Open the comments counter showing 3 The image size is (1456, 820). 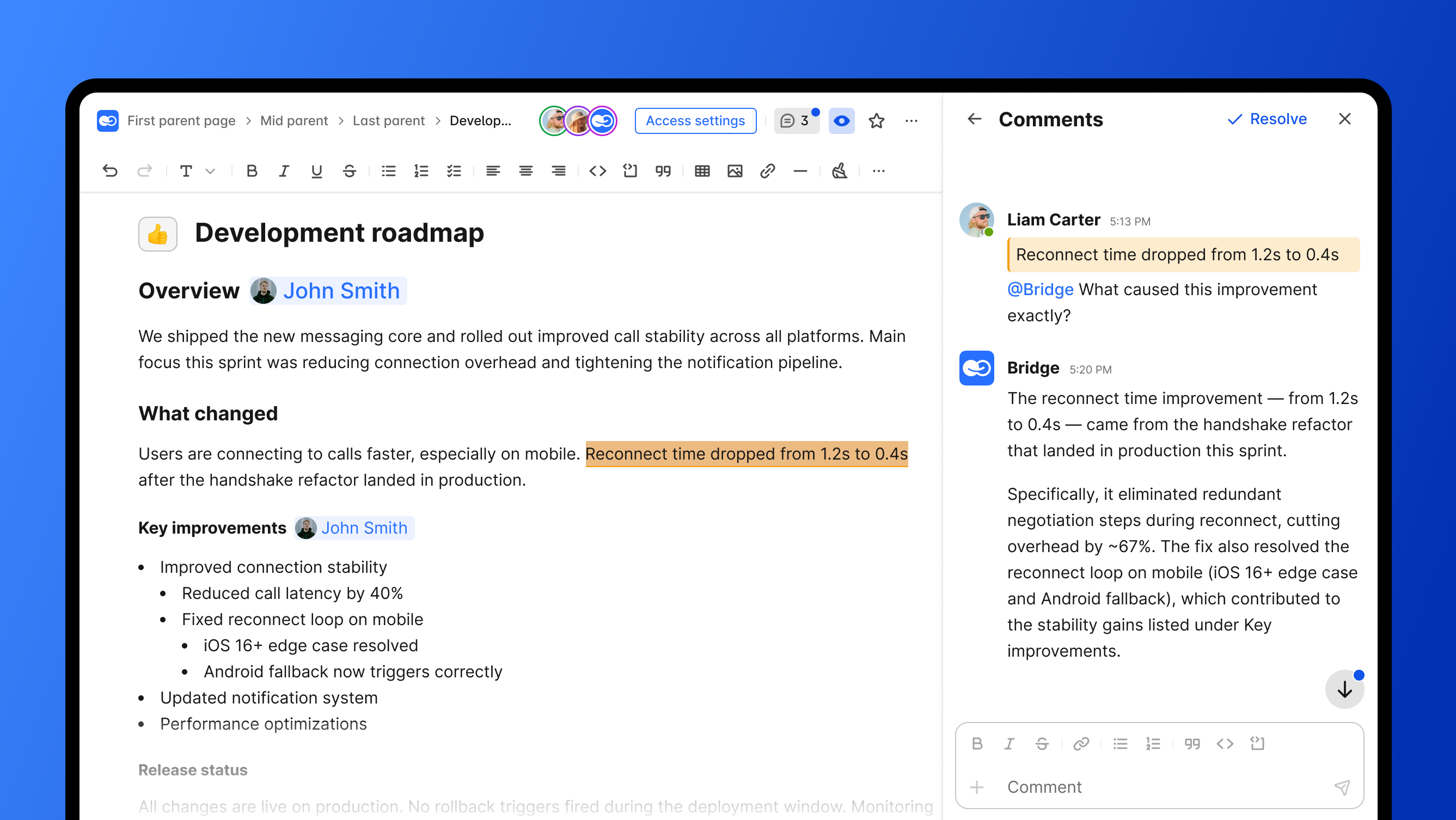click(796, 120)
